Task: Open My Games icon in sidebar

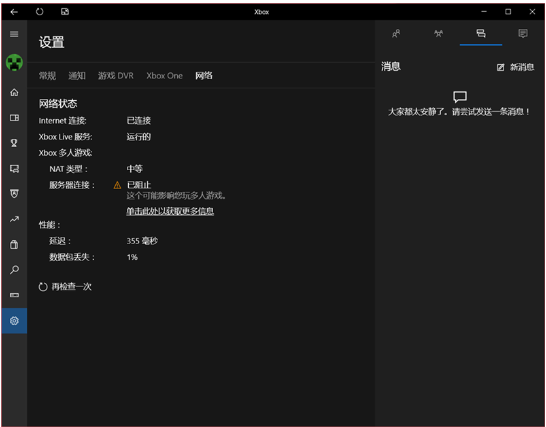Action: [x=14, y=118]
